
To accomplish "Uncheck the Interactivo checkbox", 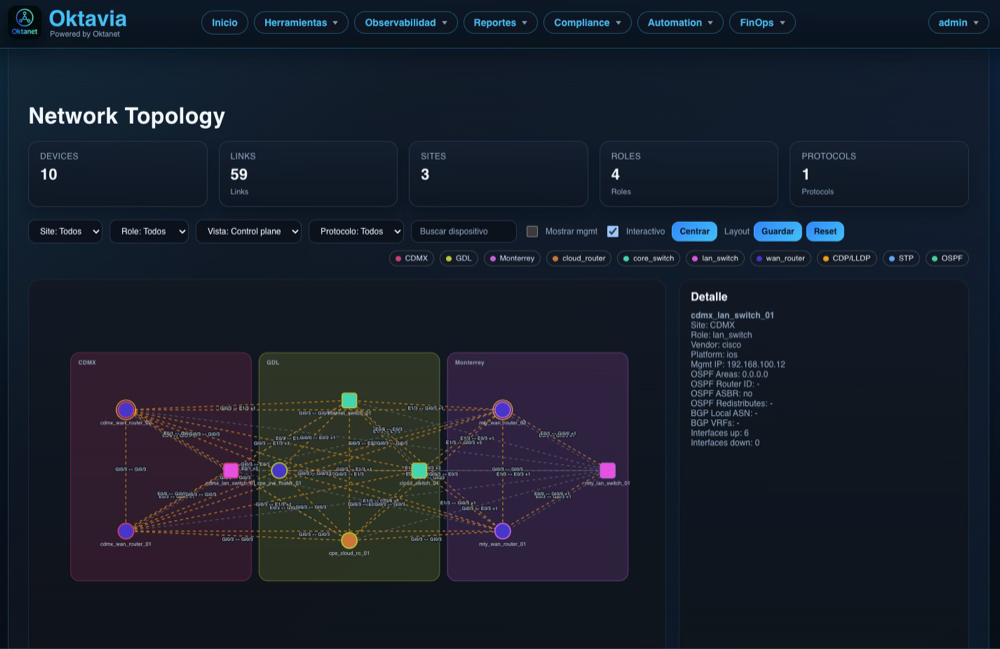I will coord(613,231).
